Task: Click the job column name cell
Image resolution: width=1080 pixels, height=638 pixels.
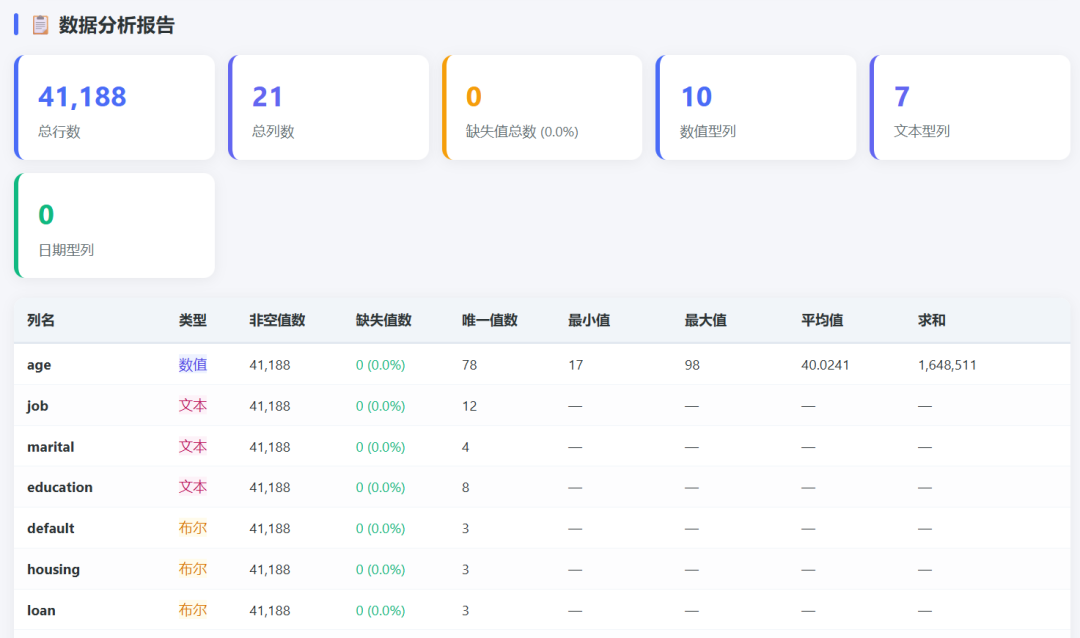Action: pyautogui.click(x=37, y=406)
